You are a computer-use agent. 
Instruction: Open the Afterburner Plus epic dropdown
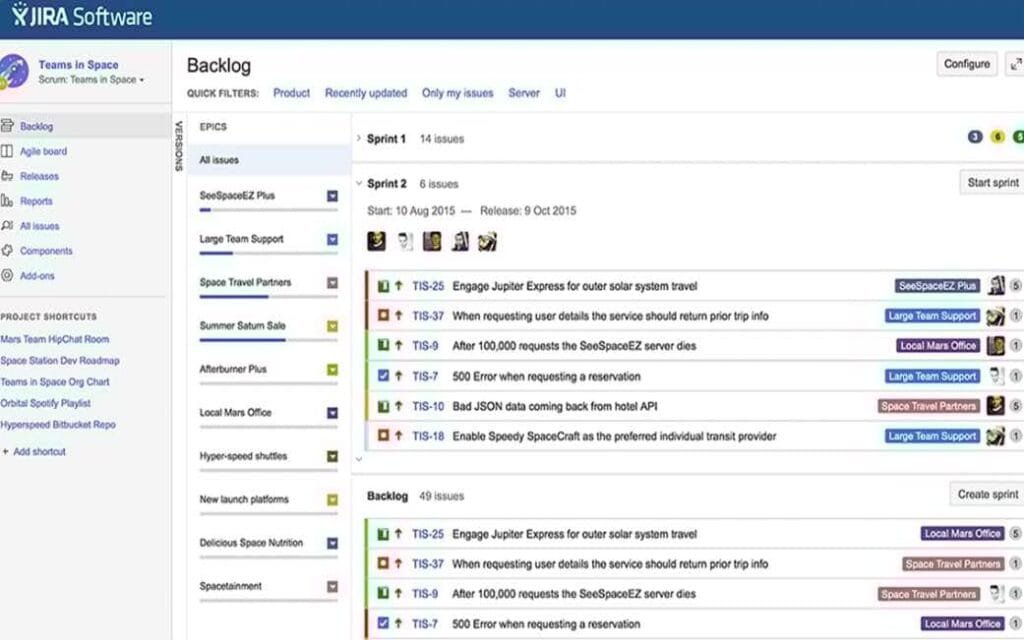pos(332,370)
